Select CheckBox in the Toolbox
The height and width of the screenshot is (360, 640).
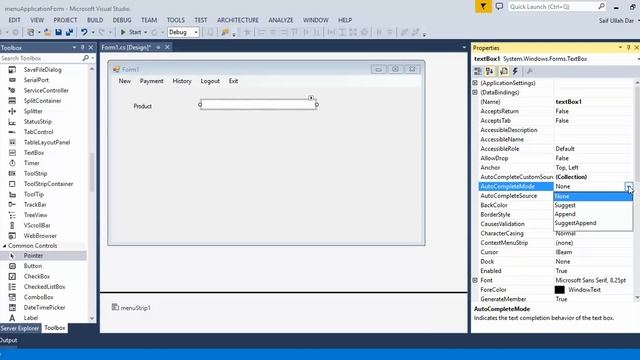pyautogui.click(x=37, y=276)
